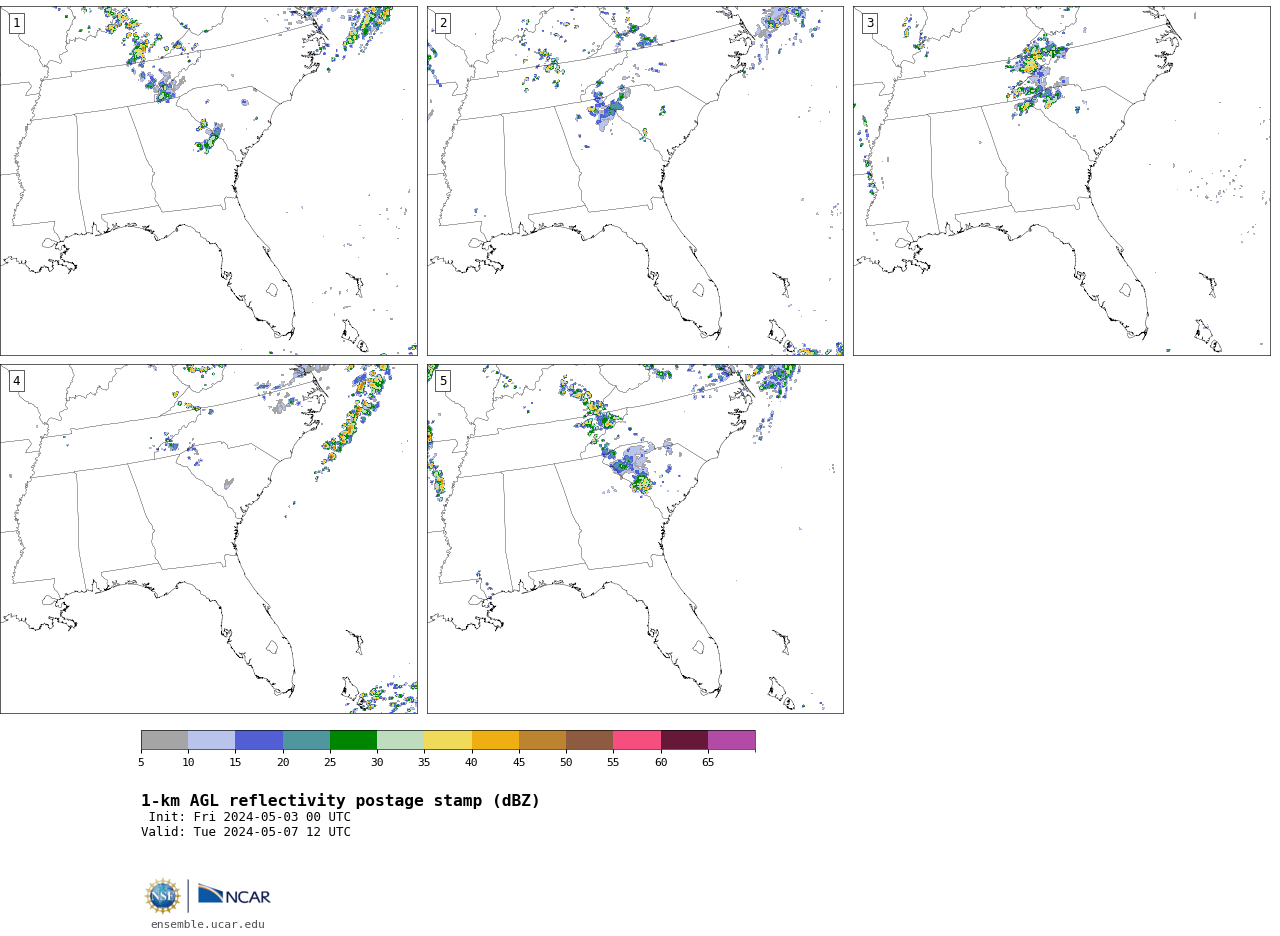The width and height of the screenshot is (1280, 936).
Task: Click the NSF logo
Action: pyautogui.click(x=163, y=896)
